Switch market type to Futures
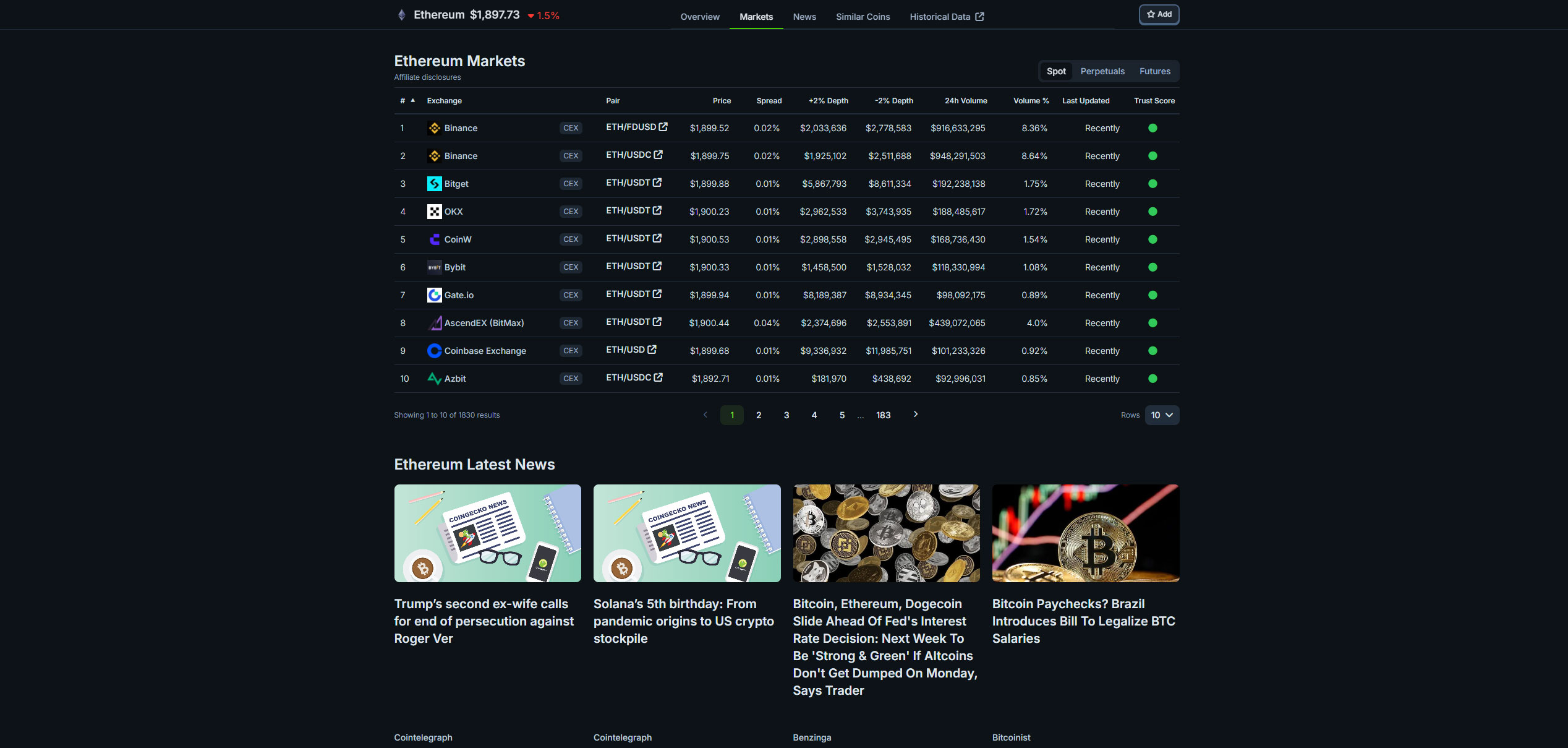The image size is (1568, 748). coord(1154,71)
